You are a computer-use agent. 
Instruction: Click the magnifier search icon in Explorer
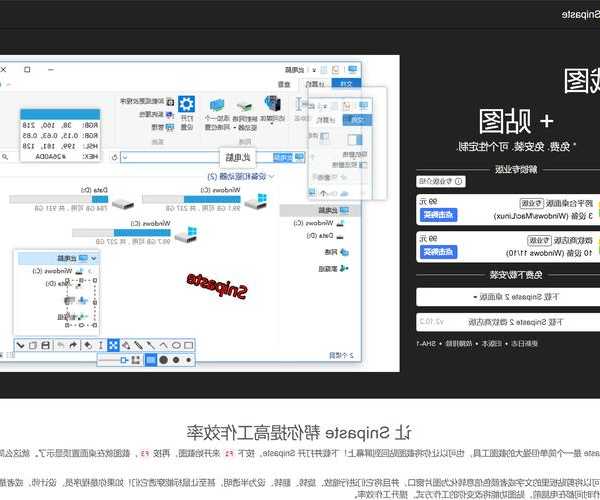pos(5,156)
